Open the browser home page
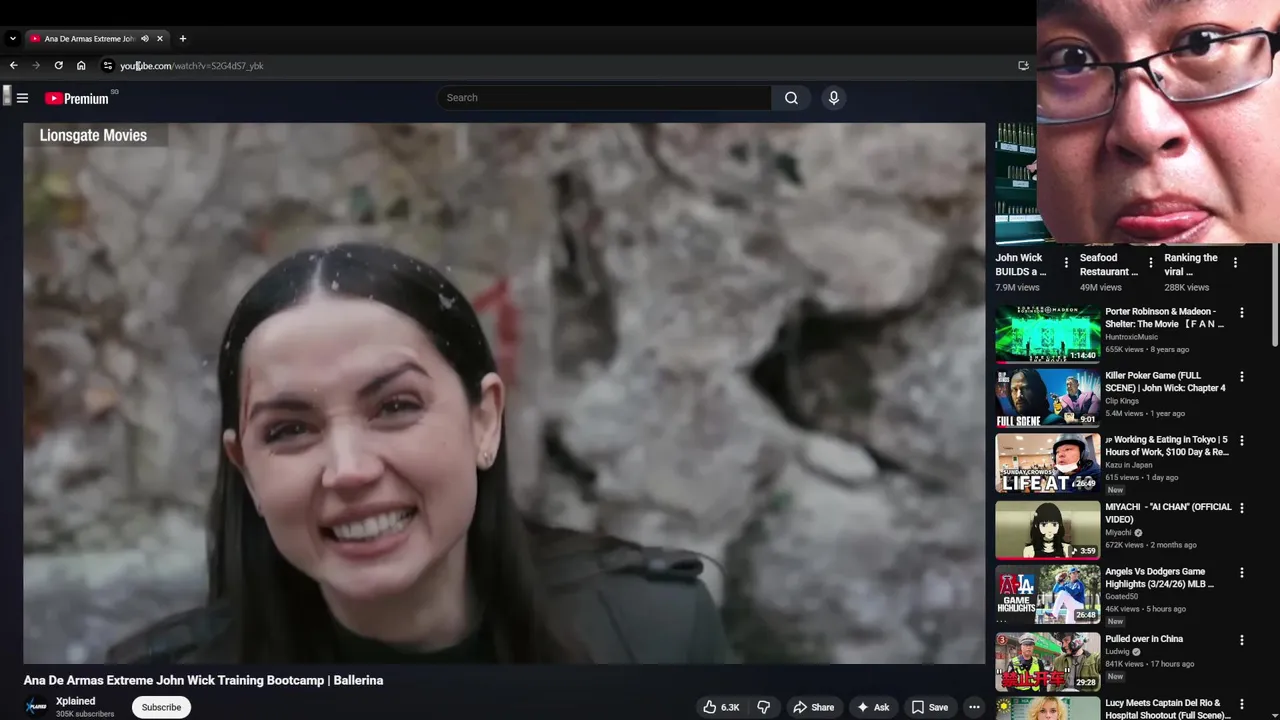This screenshot has height=720, width=1280. [81, 65]
